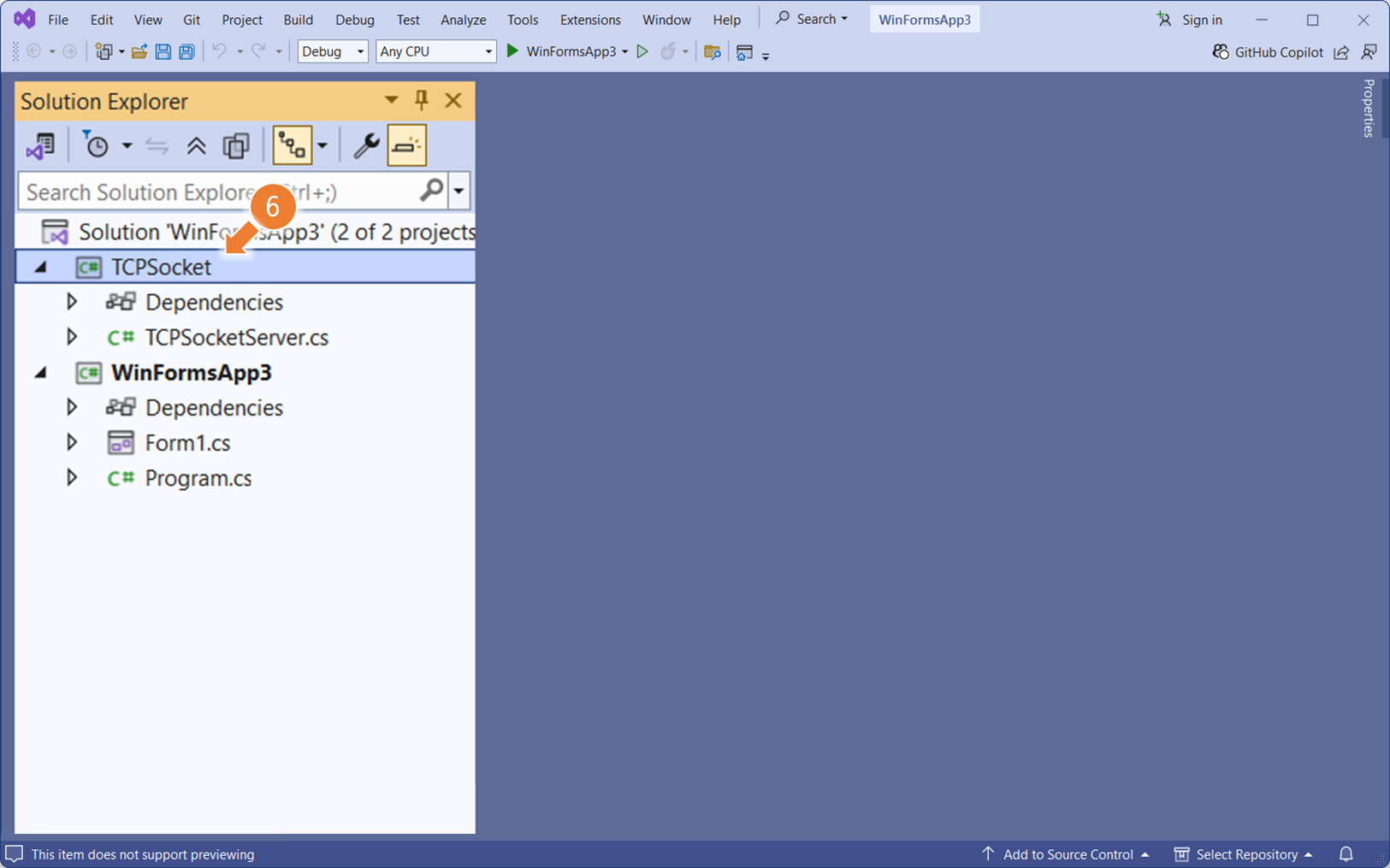Click the window layout toolbar icon
The height and width of the screenshot is (868, 1390).
coord(744,52)
